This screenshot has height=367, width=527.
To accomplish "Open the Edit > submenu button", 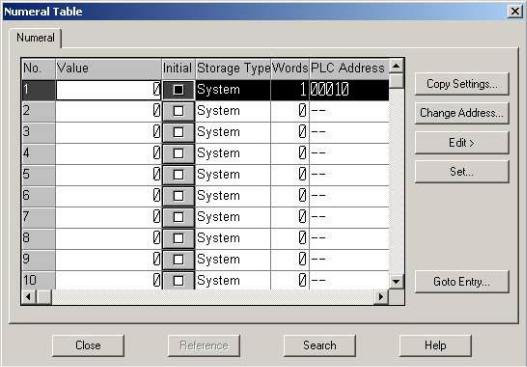I will (x=462, y=142).
